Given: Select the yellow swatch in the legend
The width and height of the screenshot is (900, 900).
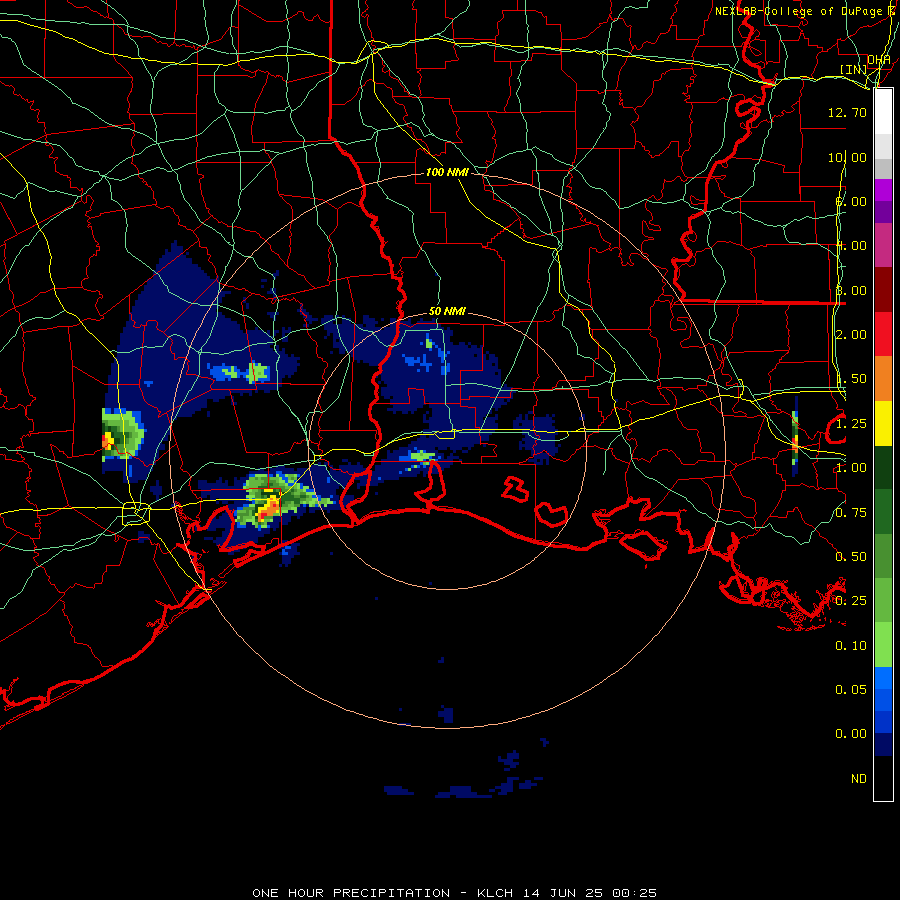Looking at the screenshot, I should click(883, 423).
